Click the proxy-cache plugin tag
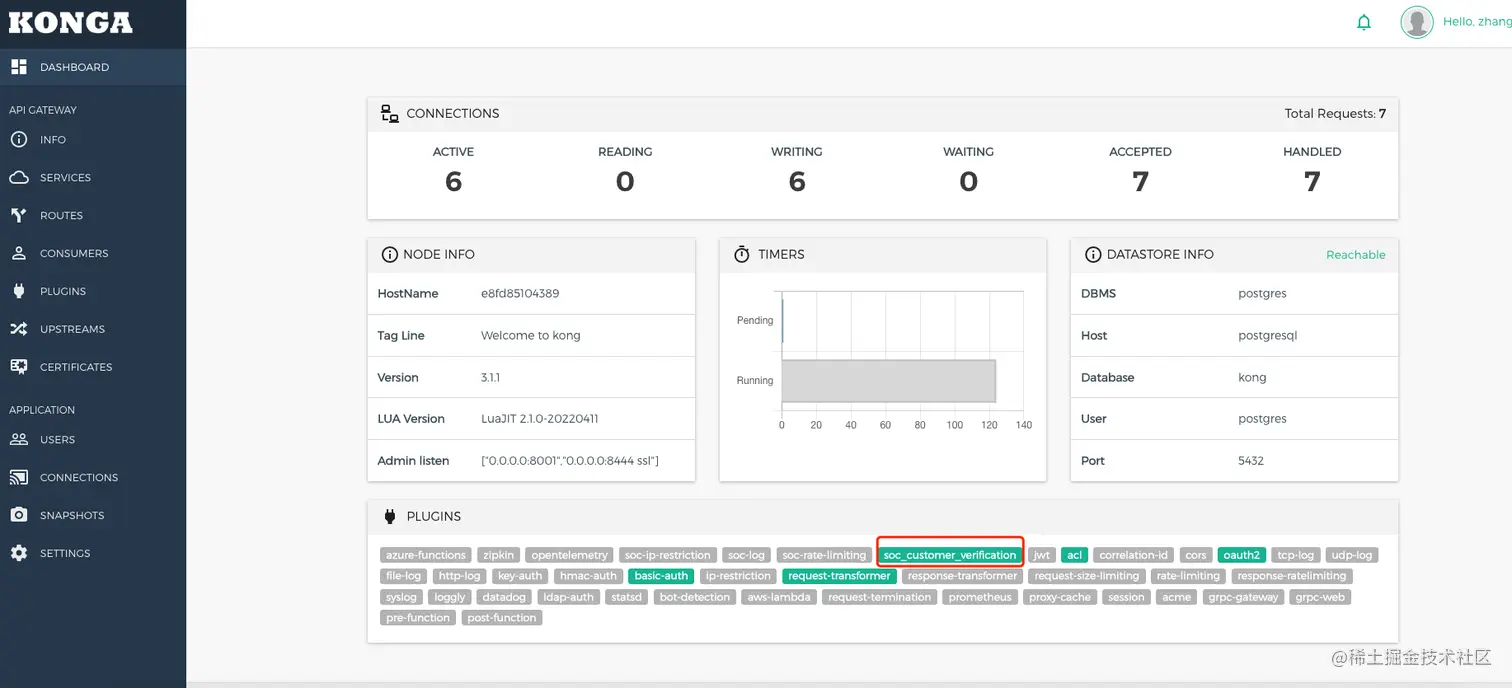The image size is (1512, 688). 1060,597
